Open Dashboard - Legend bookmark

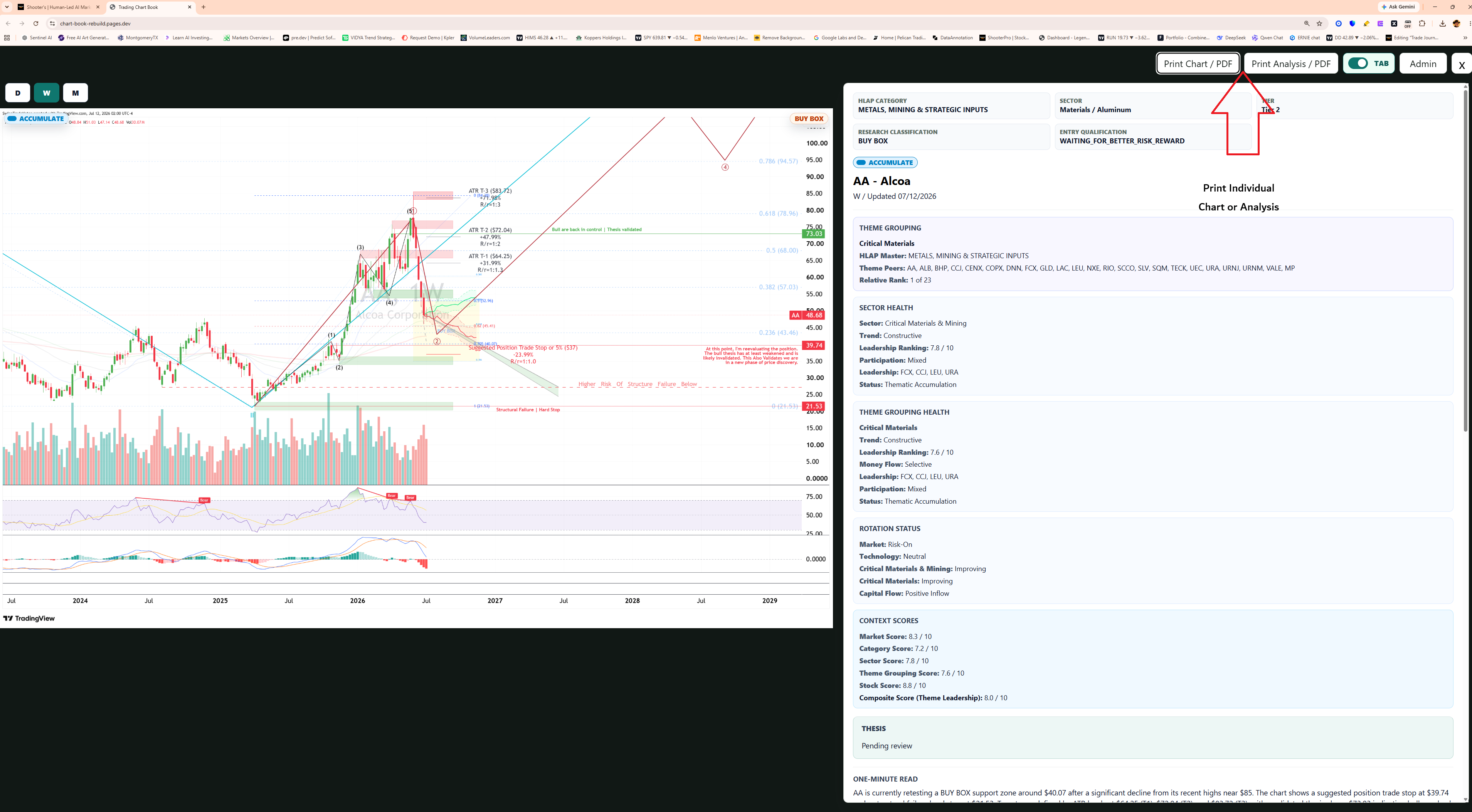(1064, 38)
